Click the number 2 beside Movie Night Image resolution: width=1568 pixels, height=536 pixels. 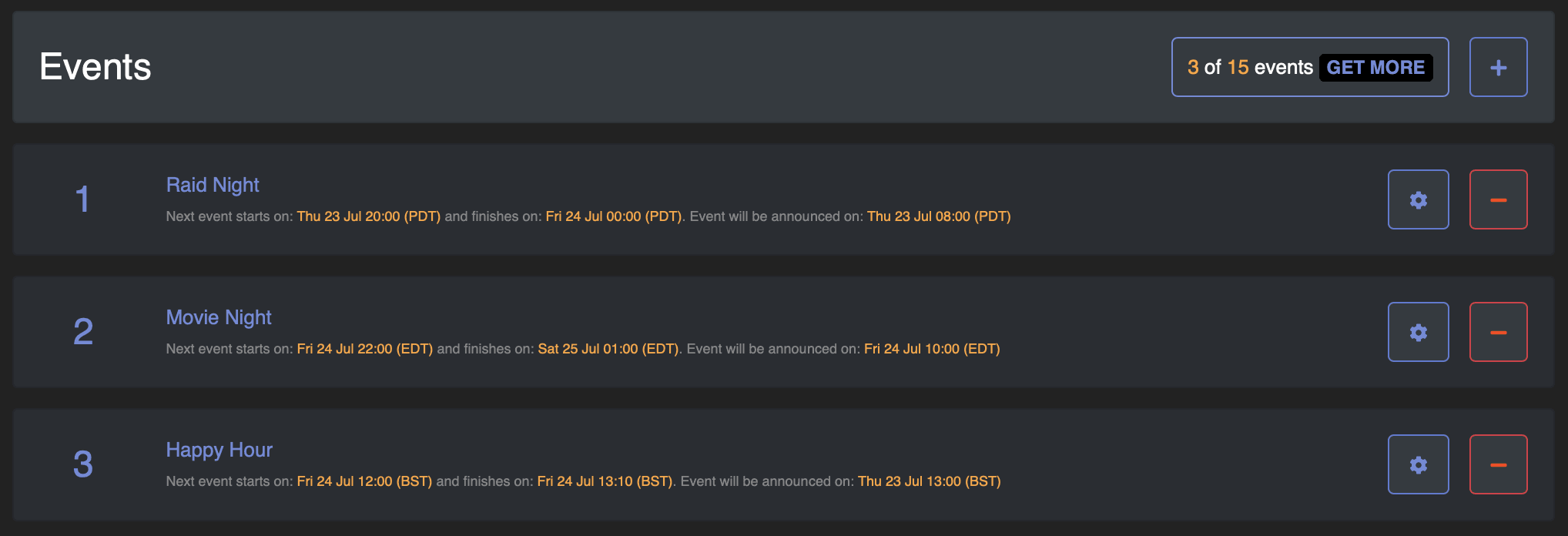(82, 332)
